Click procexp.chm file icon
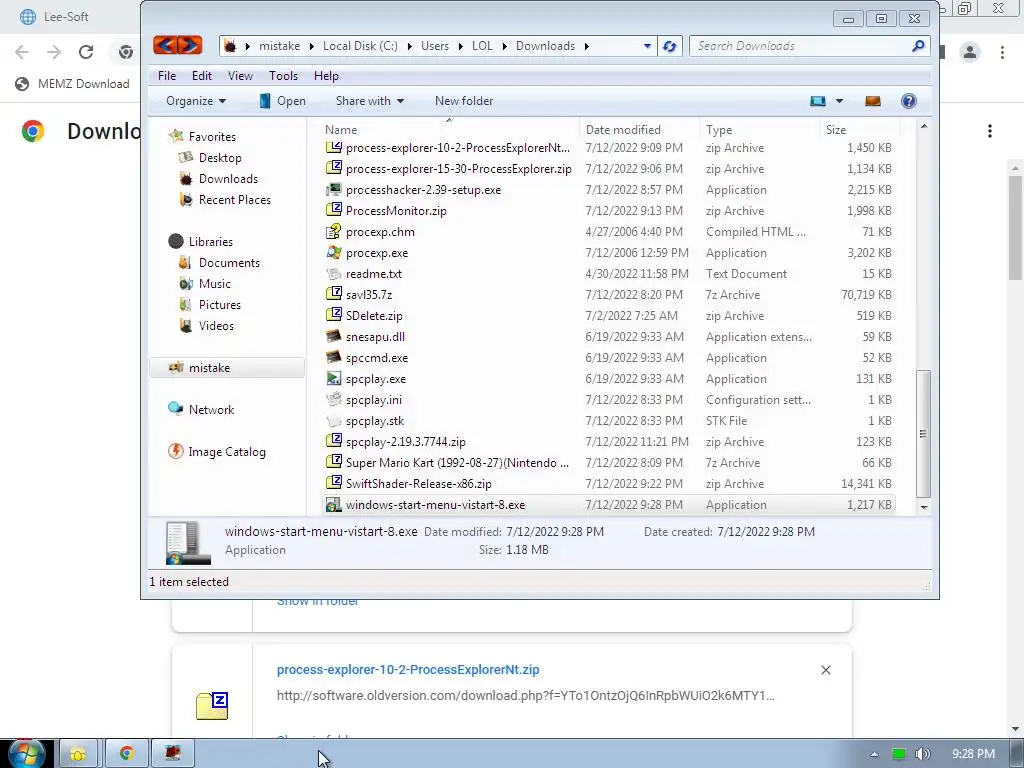This screenshot has height=768, width=1024. [334, 231]
